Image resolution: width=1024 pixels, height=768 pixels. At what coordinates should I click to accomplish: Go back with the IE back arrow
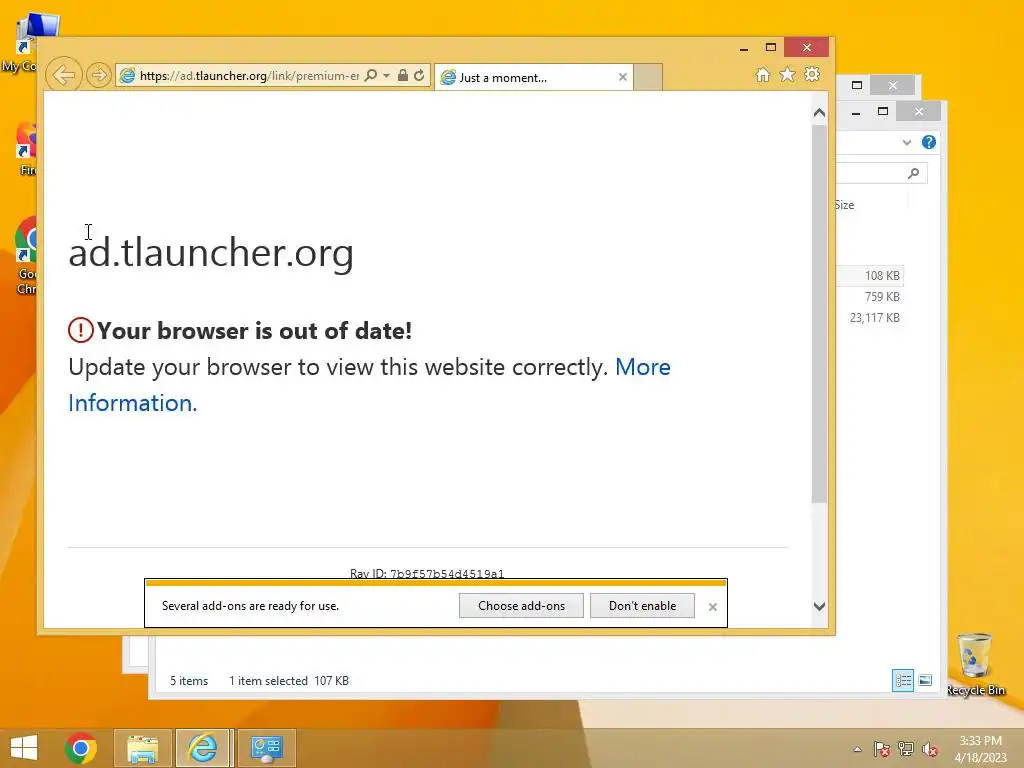click(64, 75)
